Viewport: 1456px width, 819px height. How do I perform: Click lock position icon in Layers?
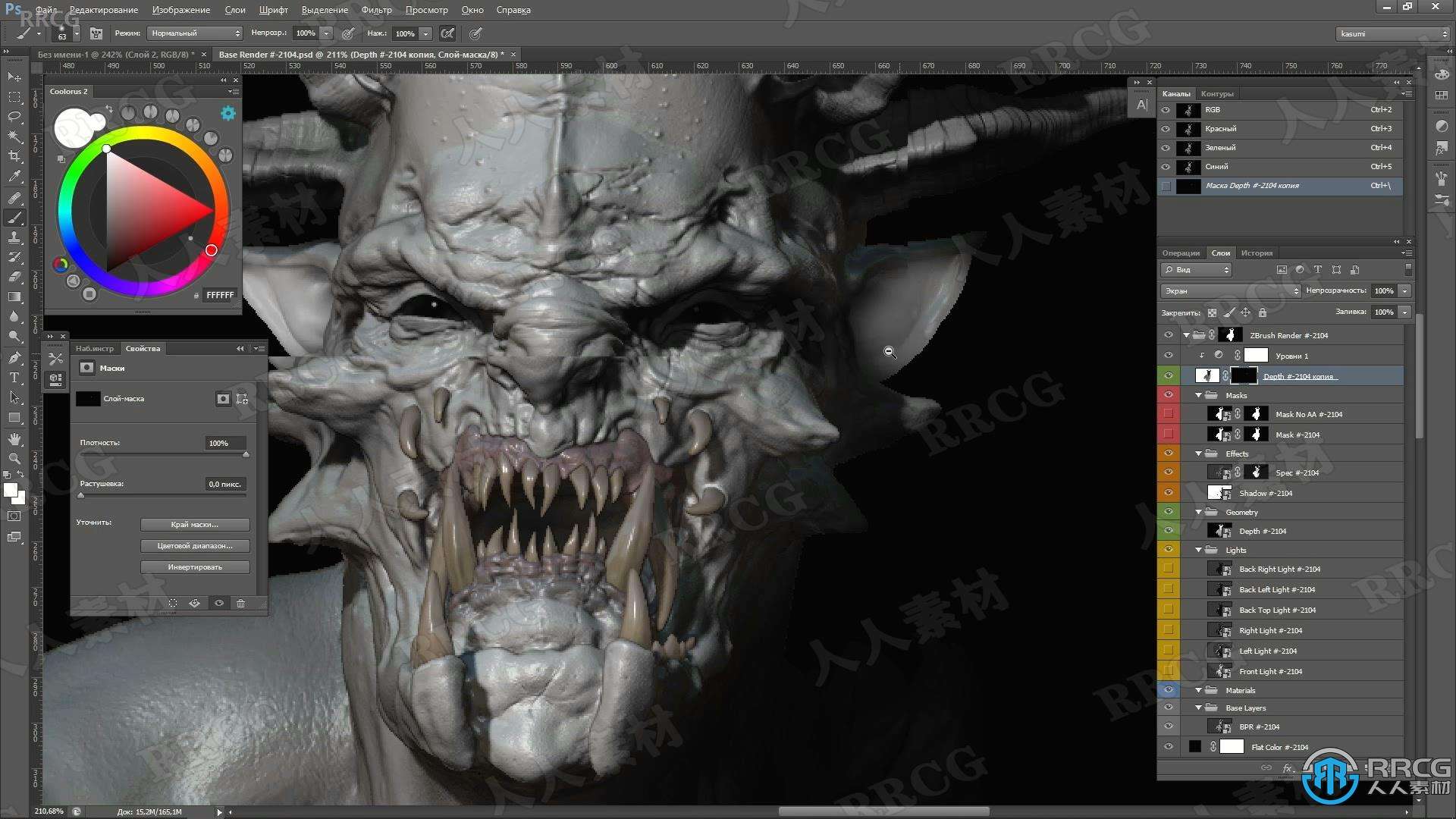click(x=1245, y=312)
